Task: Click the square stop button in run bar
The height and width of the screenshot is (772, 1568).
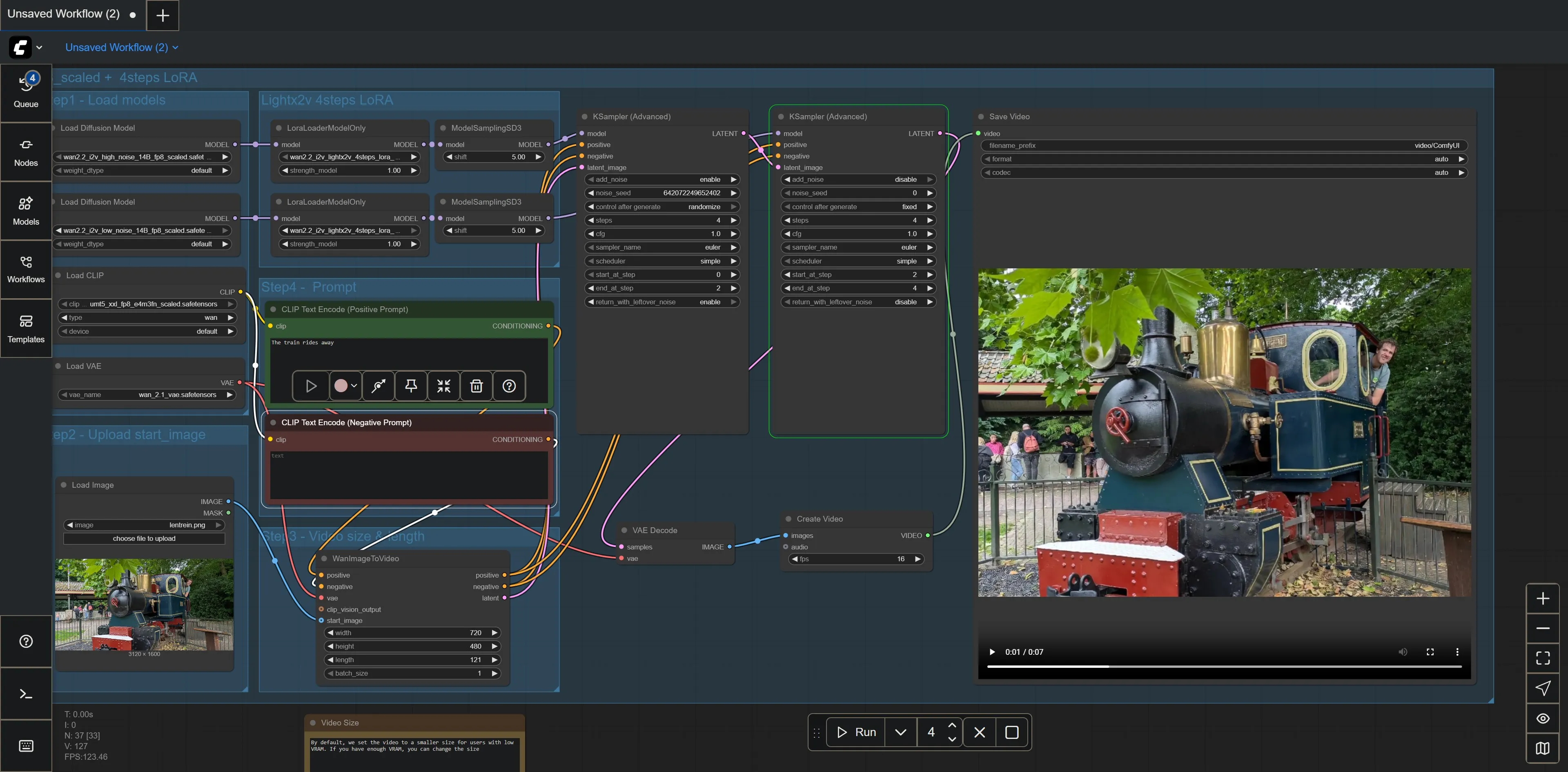Action: click(x=1012, y=732)
